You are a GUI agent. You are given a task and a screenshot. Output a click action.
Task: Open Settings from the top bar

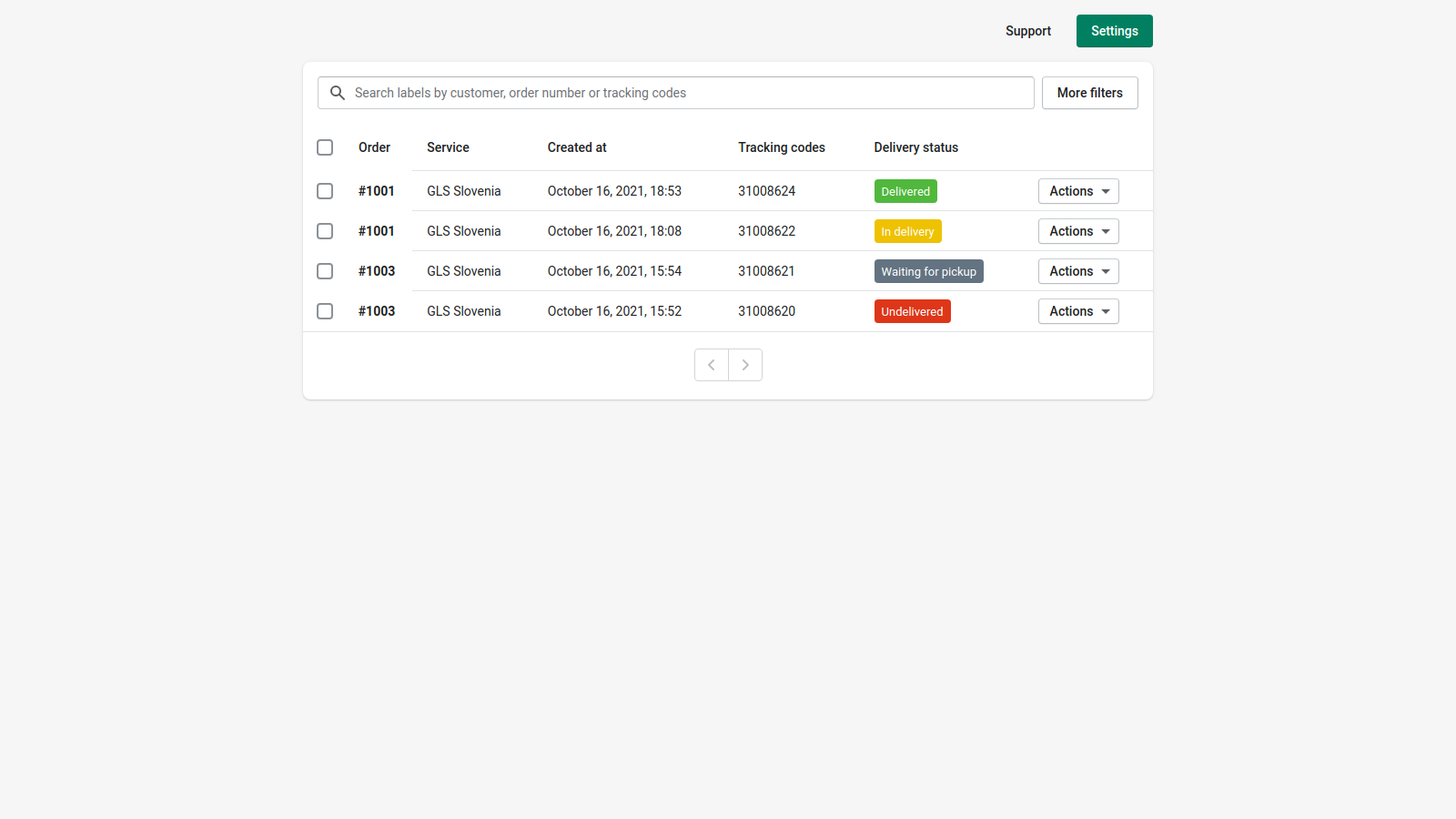pyautogui.click(x=1114, y=30)
